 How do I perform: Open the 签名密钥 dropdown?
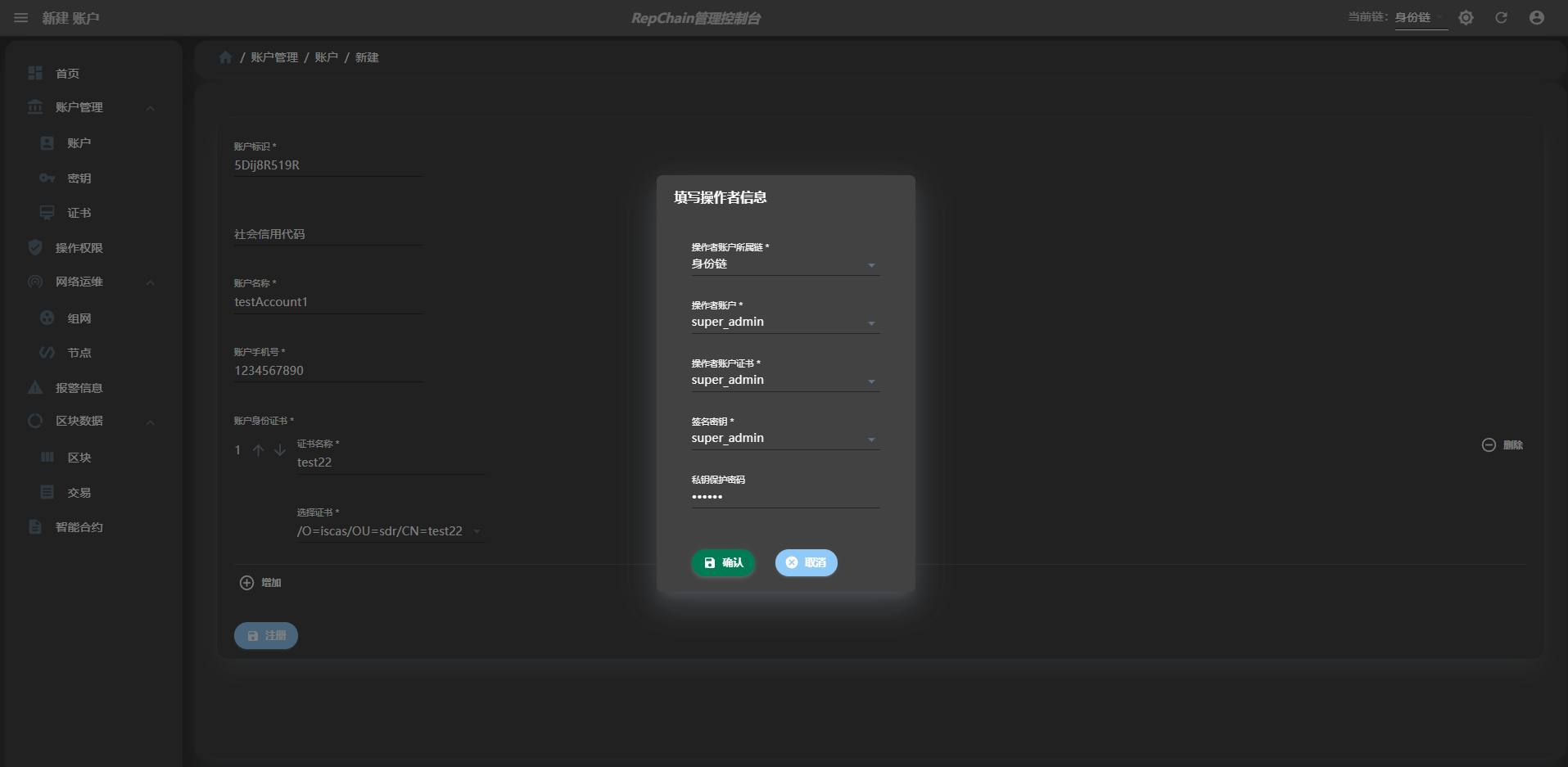pyautogui.click(x=785, y=439)
